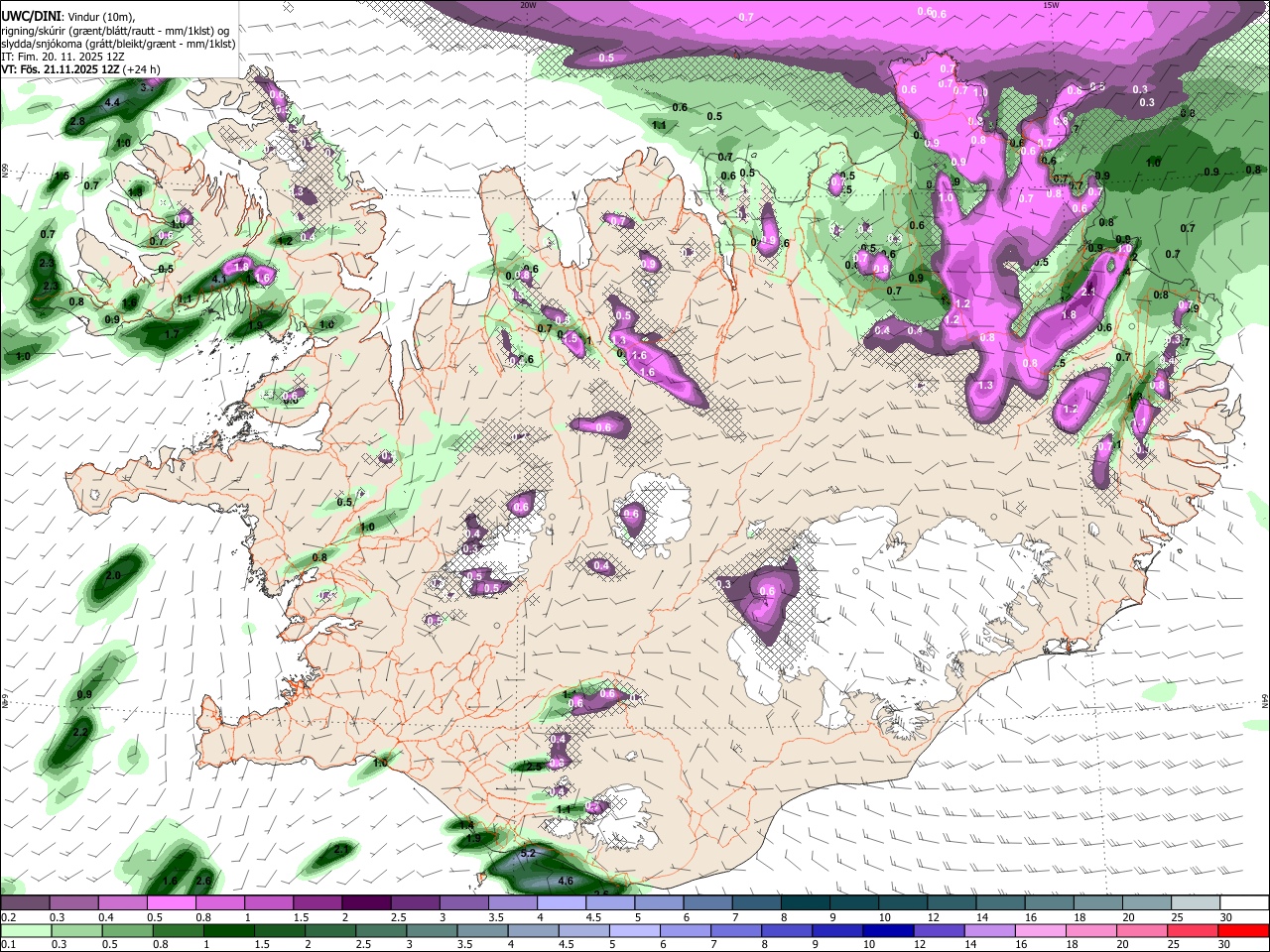Click the 2.0 rain value on the map

[112, 575]
